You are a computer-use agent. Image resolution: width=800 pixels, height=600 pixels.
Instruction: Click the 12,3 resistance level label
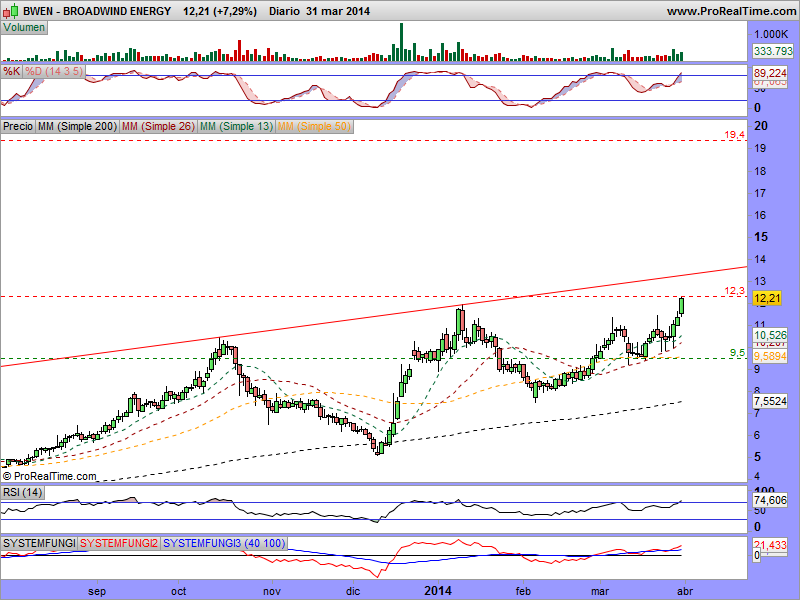coord(735,291)
